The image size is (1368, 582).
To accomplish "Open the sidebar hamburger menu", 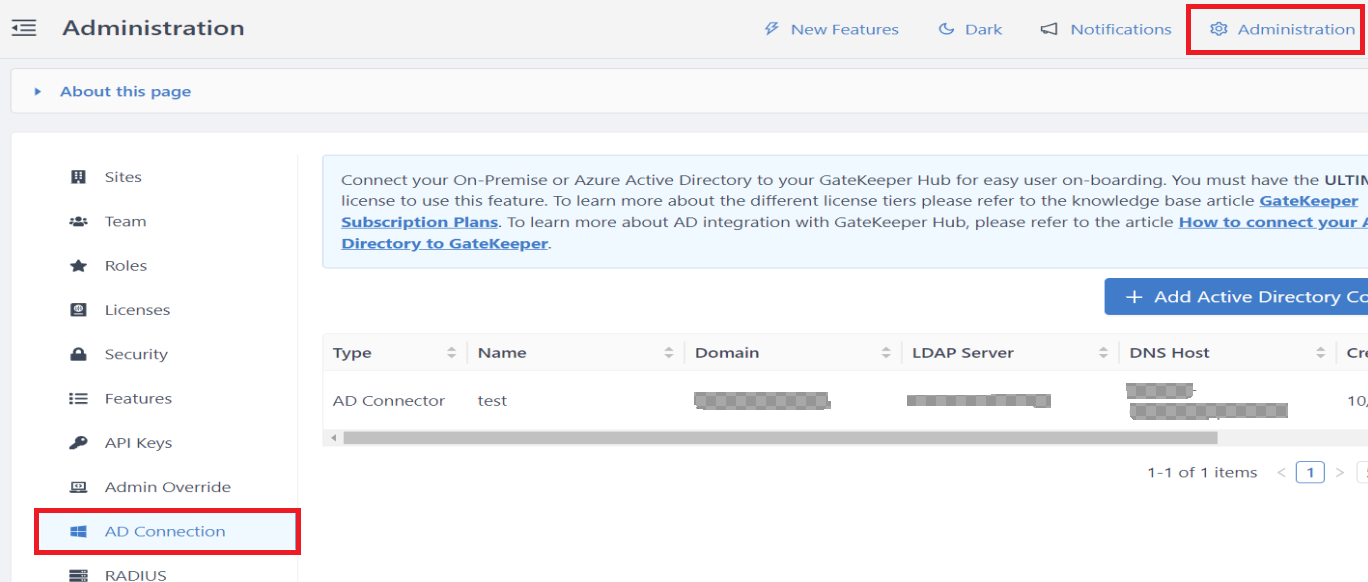I will [24, 28].
